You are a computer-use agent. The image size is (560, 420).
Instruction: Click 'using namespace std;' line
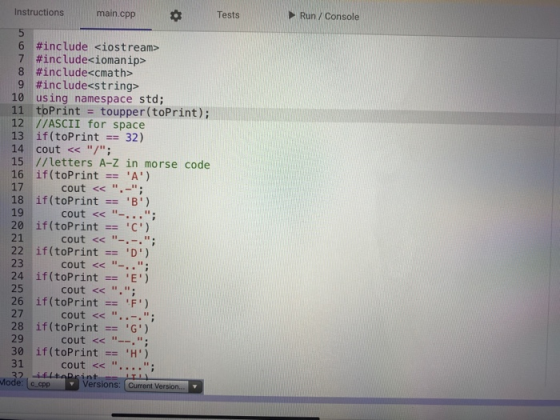tap(100, 98)
